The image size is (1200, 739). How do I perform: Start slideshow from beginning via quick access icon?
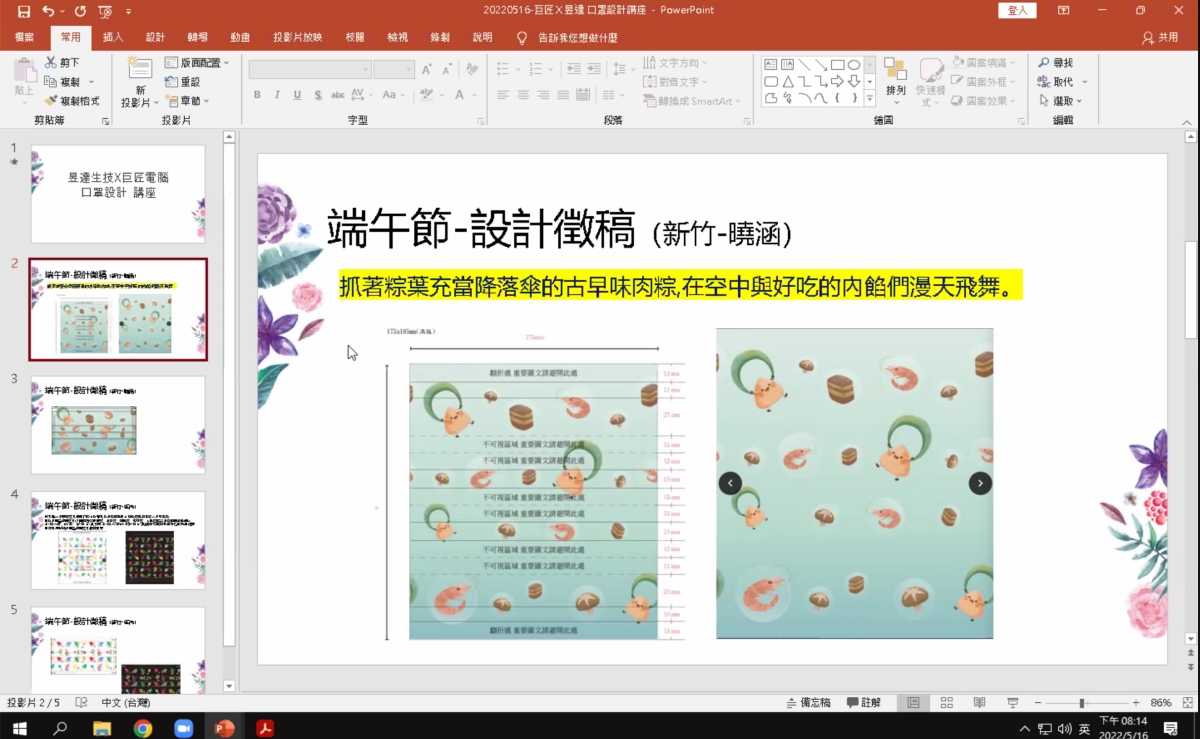105,11
